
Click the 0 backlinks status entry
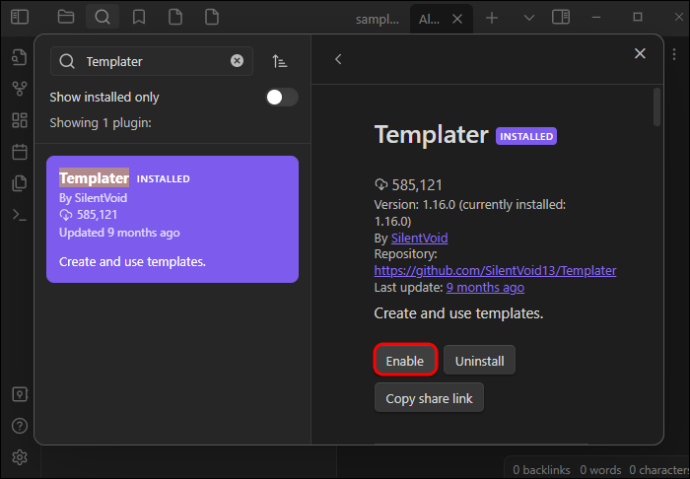[541, 470]
